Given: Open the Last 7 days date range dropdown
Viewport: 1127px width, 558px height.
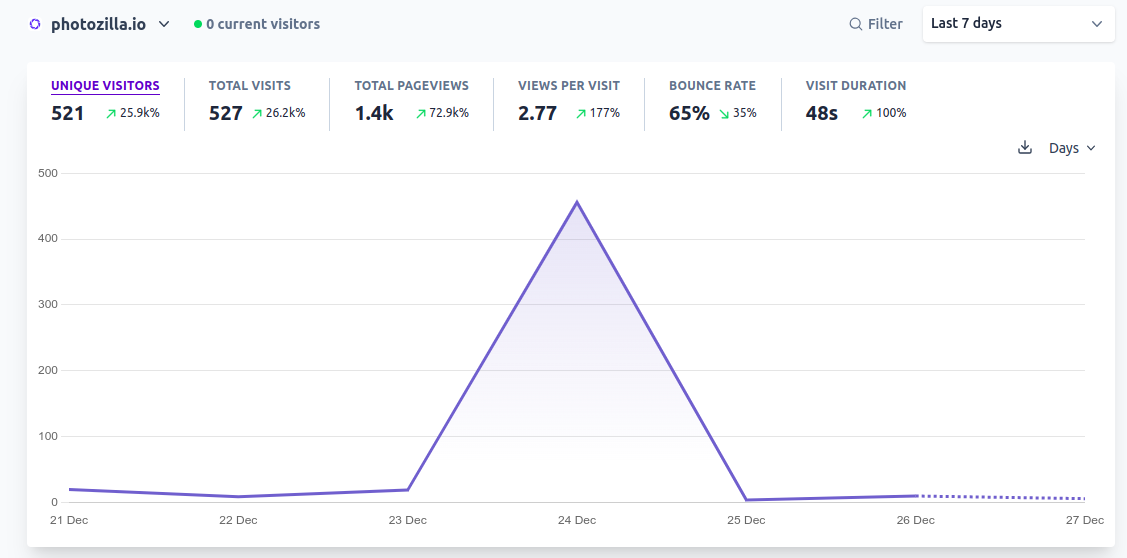Looking at the screenshot, I should [1018, 24].
